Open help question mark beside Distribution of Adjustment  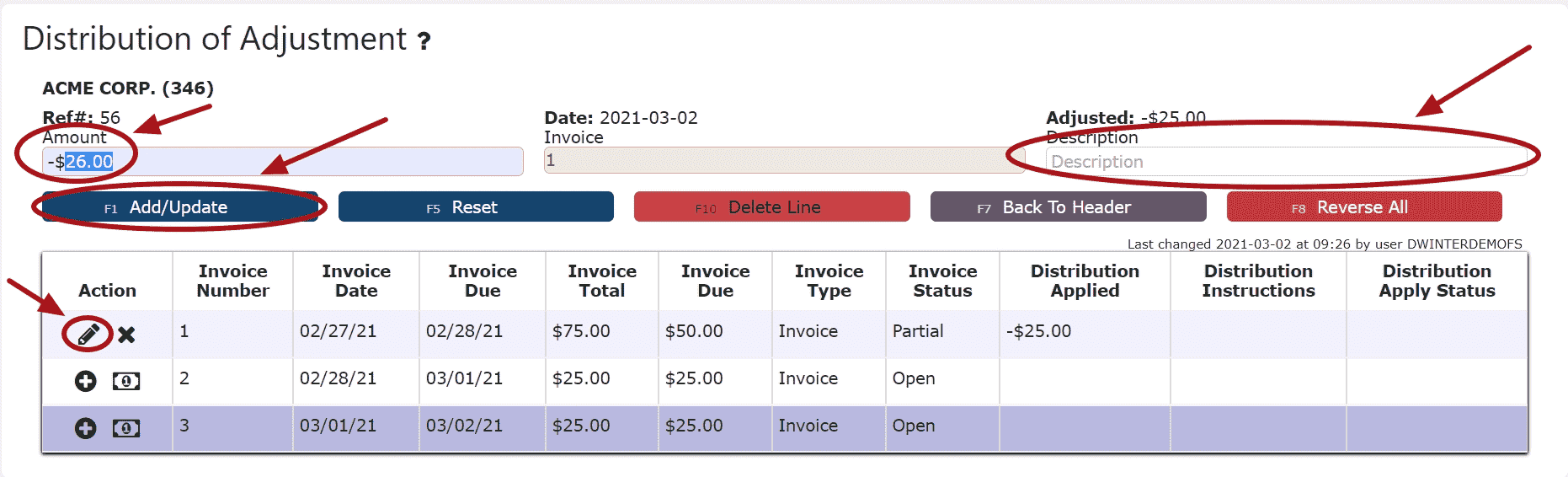pyautogui.click(x=424, y=41)
